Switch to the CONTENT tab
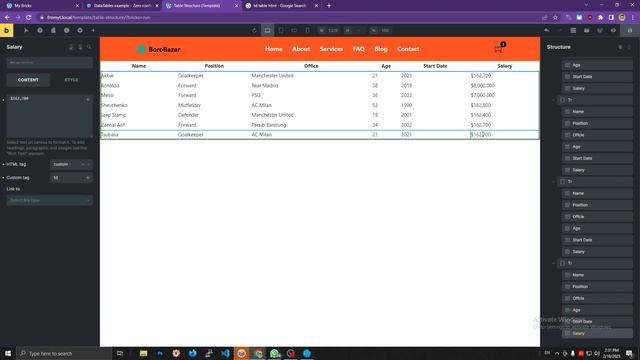 pos(28,80)
